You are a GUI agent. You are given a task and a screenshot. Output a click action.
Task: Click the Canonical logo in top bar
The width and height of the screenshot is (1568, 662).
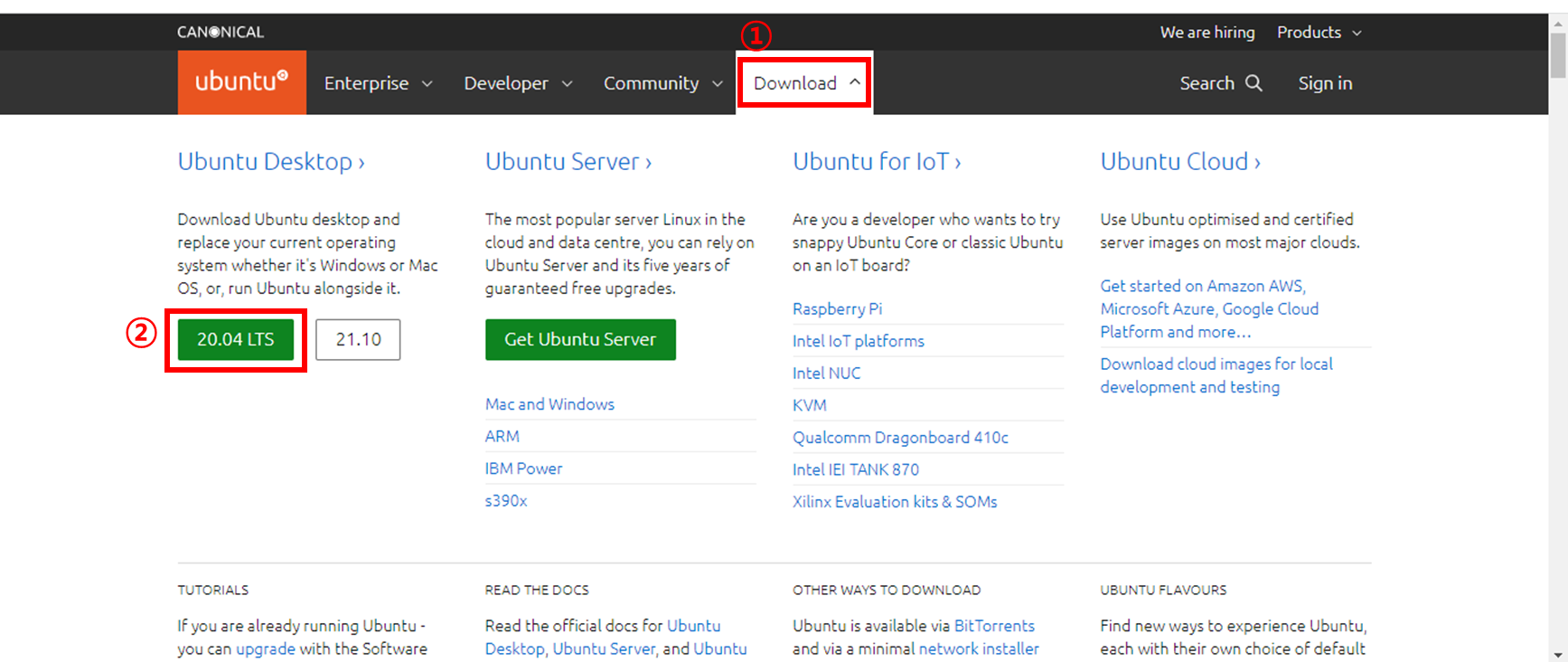click(221, 32)
